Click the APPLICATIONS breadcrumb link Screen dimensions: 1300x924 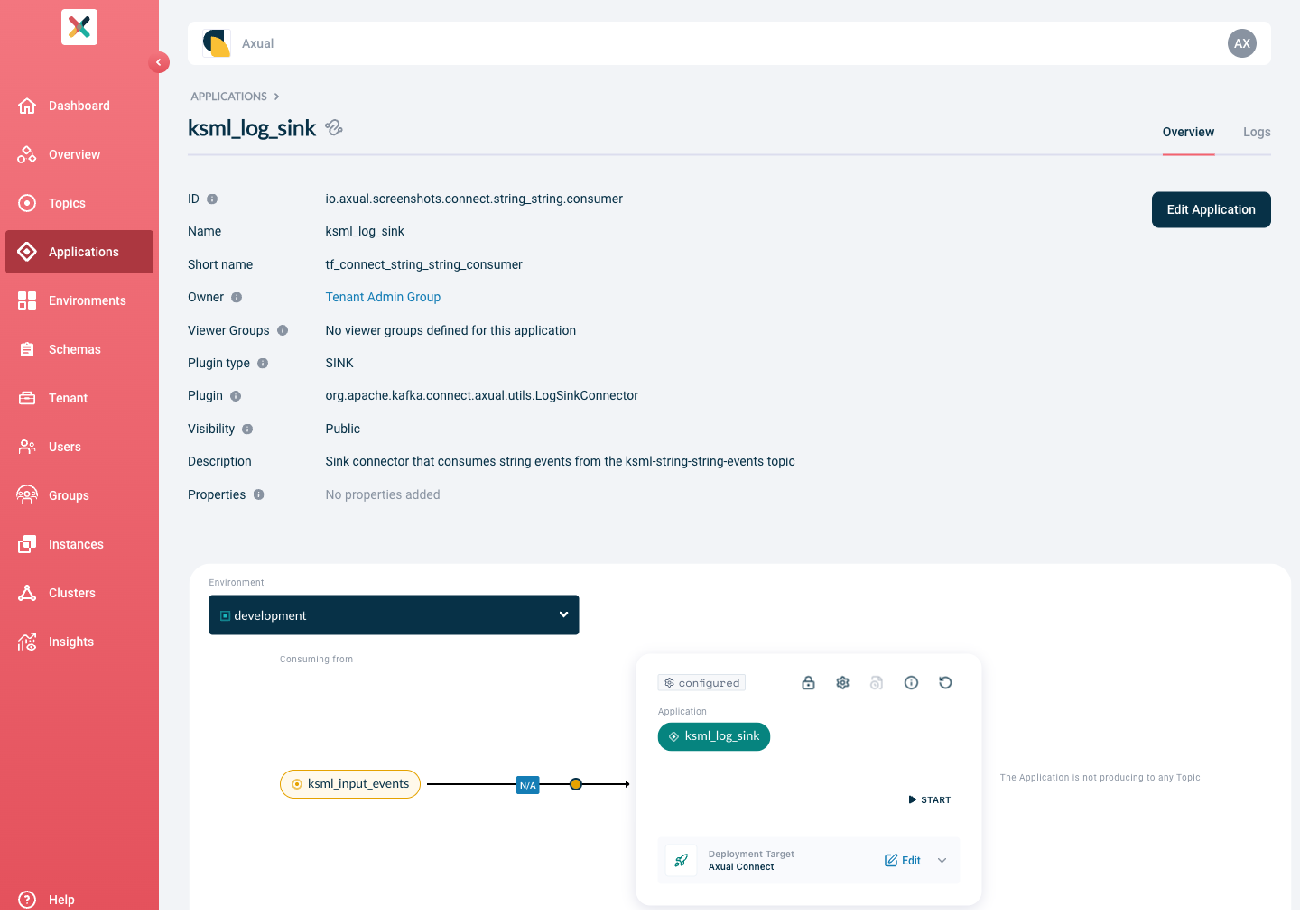click(x=228, y=97)
